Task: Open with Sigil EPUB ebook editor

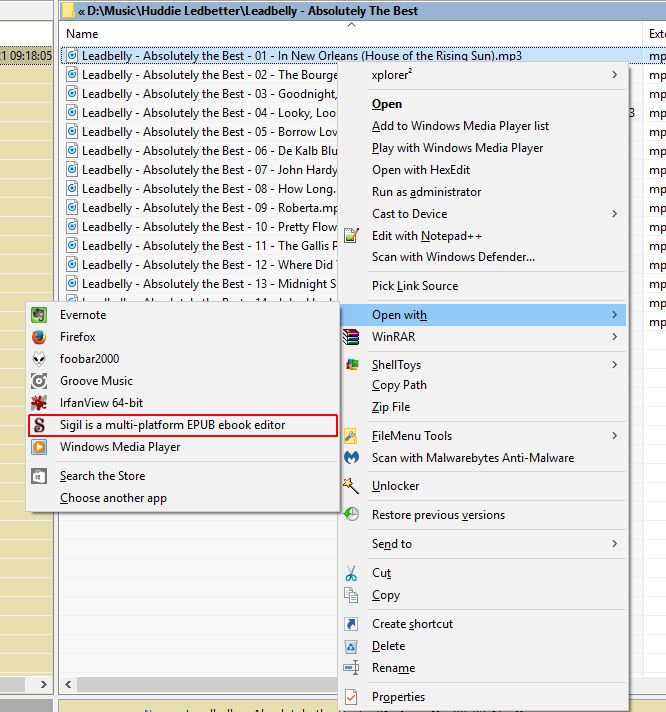Action: click(183, 425)
